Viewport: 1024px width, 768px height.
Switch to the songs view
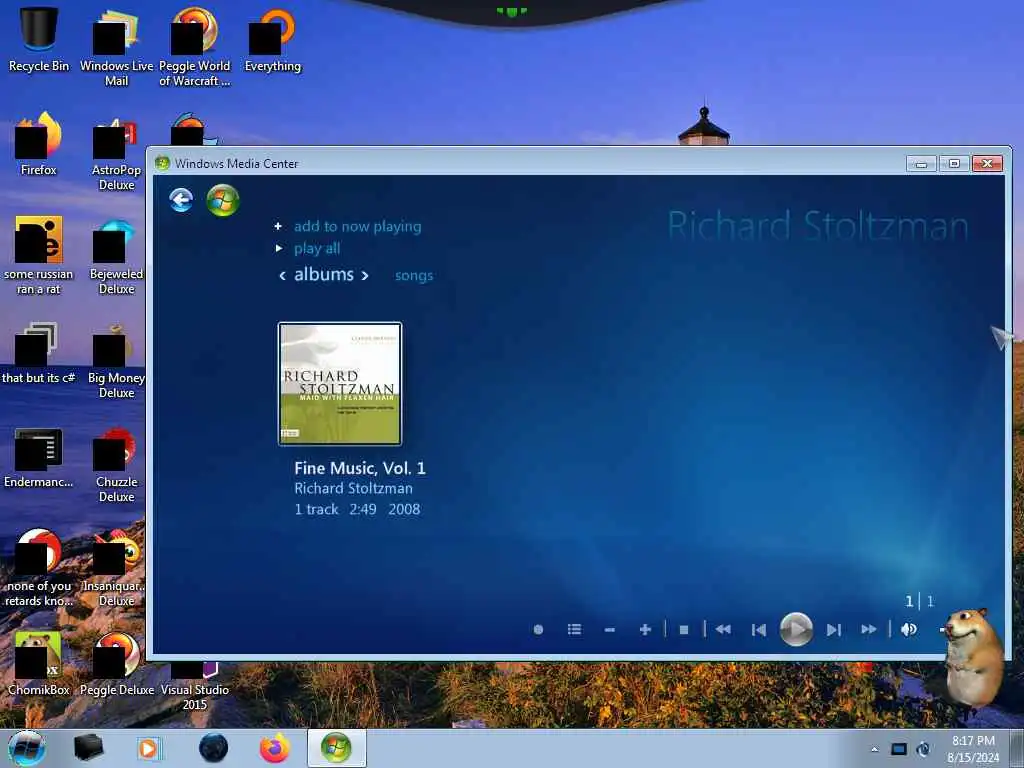click(x=414, y=276)
